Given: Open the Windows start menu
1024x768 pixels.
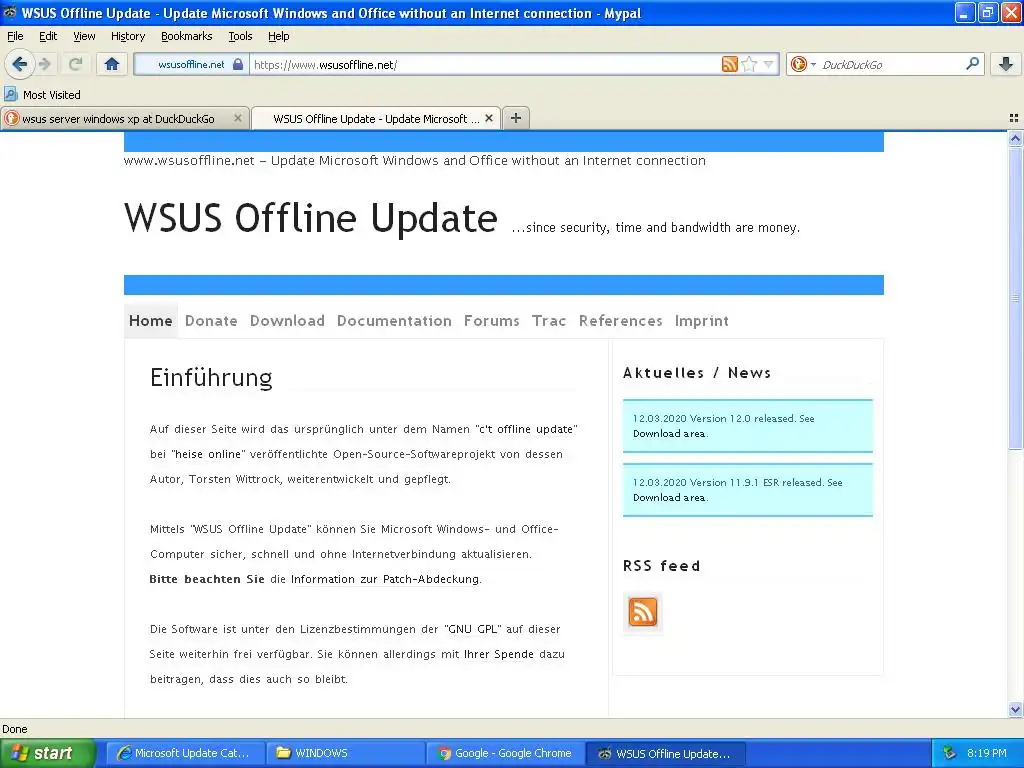Looking at the screenshot, I should coord(48,753).
